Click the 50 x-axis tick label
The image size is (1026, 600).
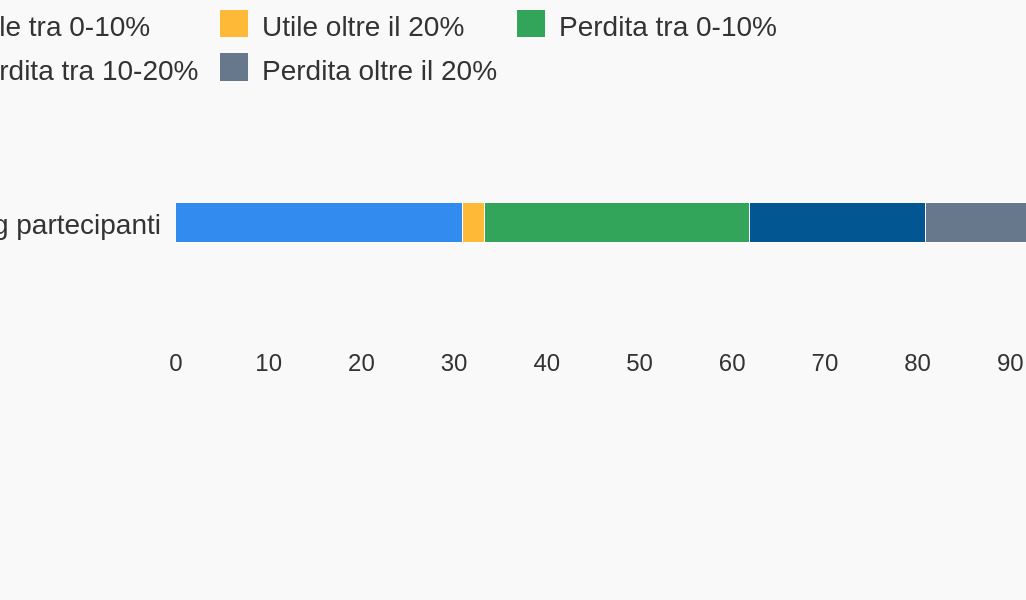point(639,363)
